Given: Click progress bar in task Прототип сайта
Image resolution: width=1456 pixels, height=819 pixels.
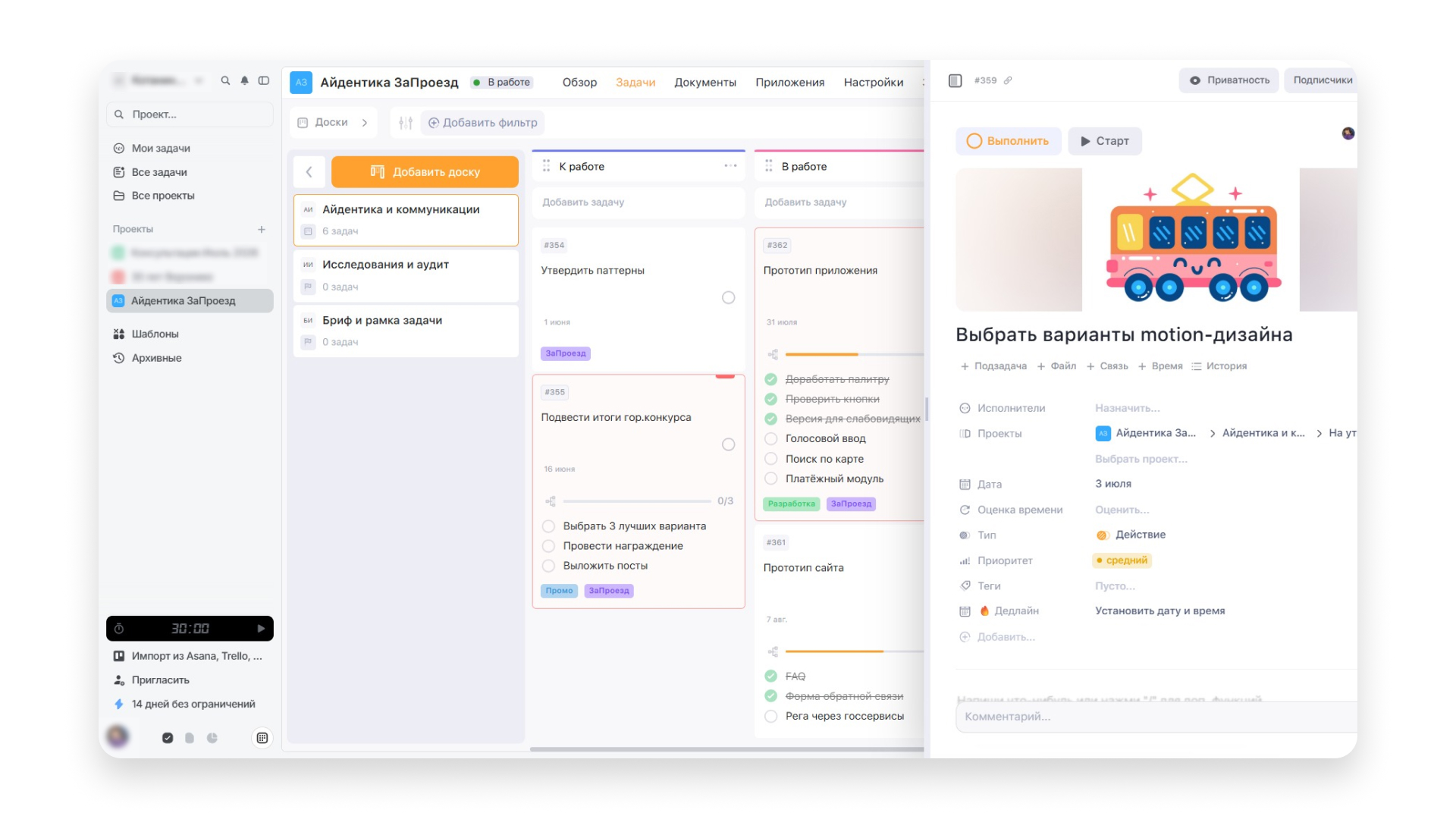Looking at the screenshot, I should click(855, 651).
